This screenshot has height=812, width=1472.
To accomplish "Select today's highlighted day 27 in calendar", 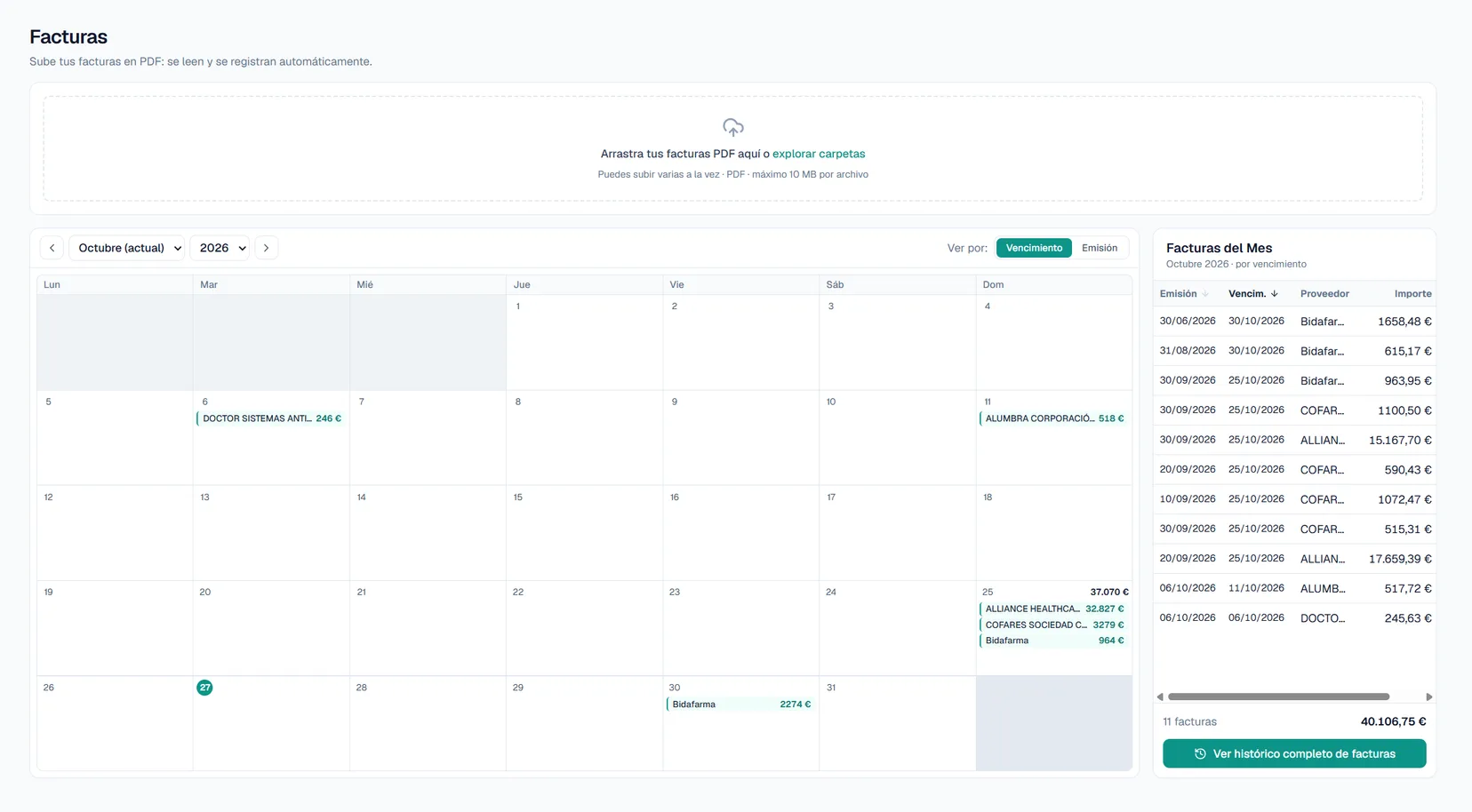I will click(204, 688).
